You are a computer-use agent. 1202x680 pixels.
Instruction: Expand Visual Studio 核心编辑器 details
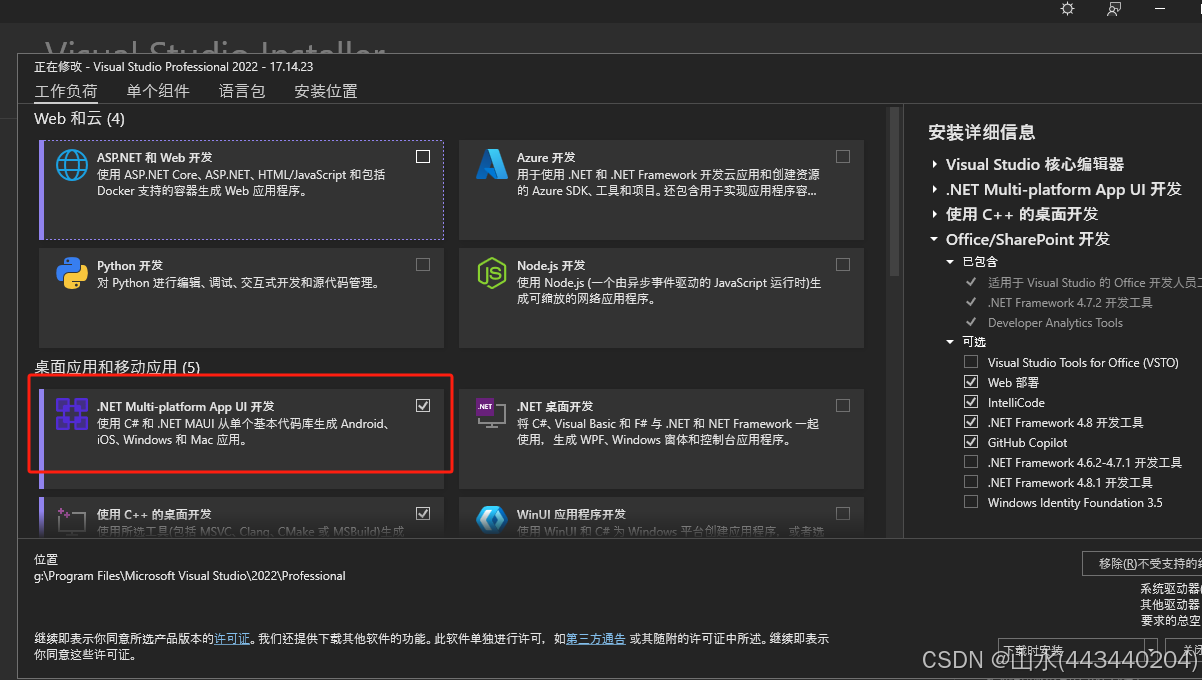pyautogui.click(x=934, y=165)
